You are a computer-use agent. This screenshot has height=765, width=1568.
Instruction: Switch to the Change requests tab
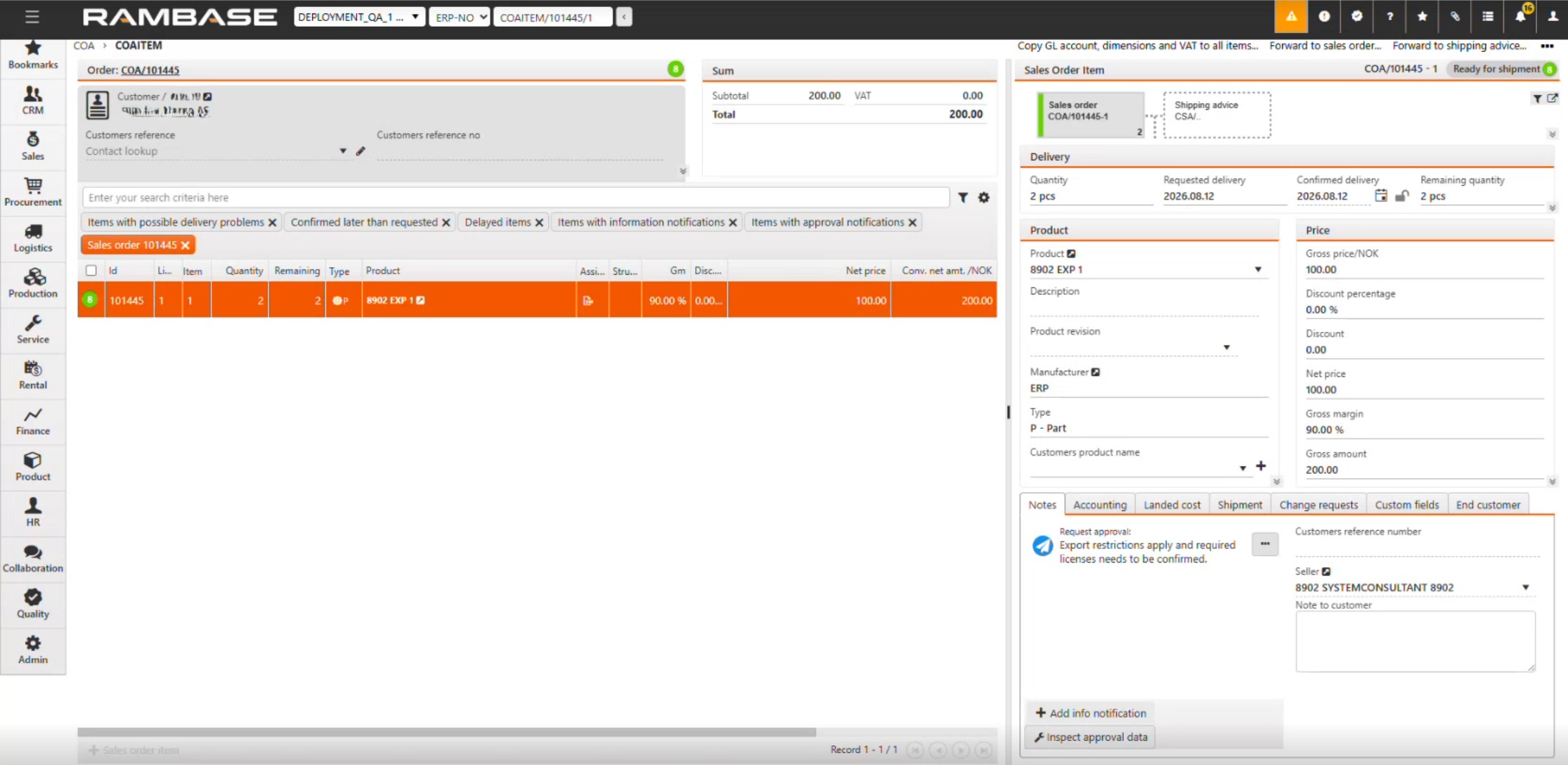(1318, 505)
